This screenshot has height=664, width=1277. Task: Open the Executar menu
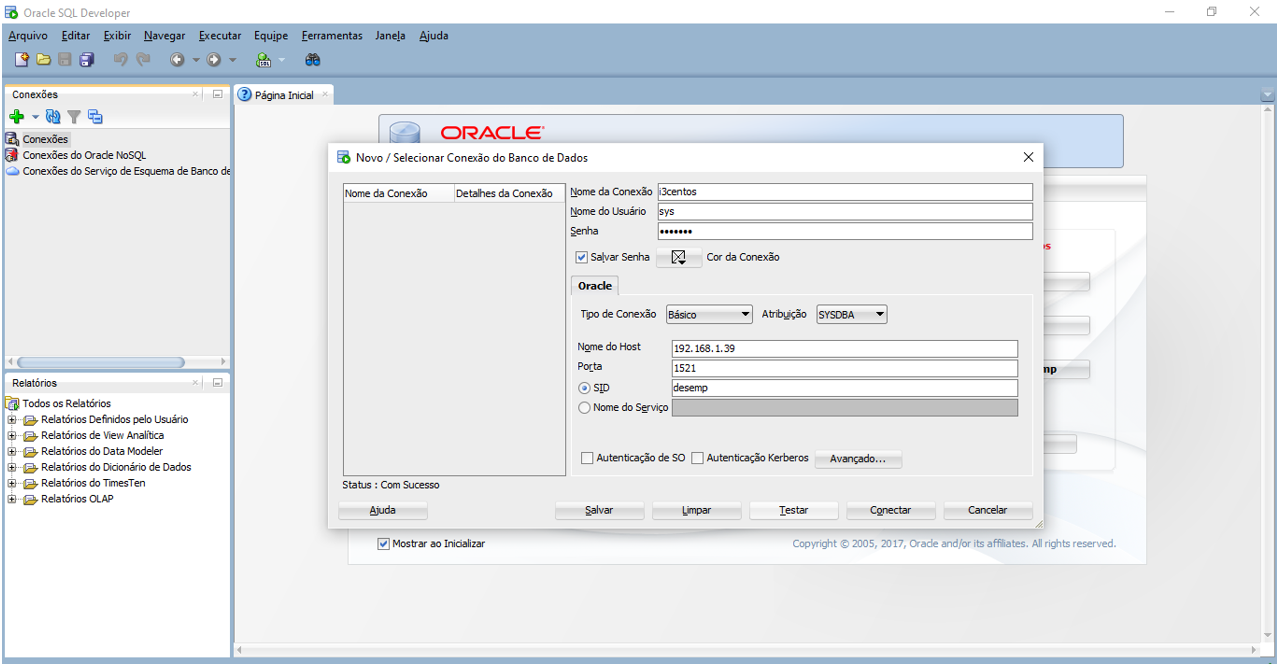(220, 36)
